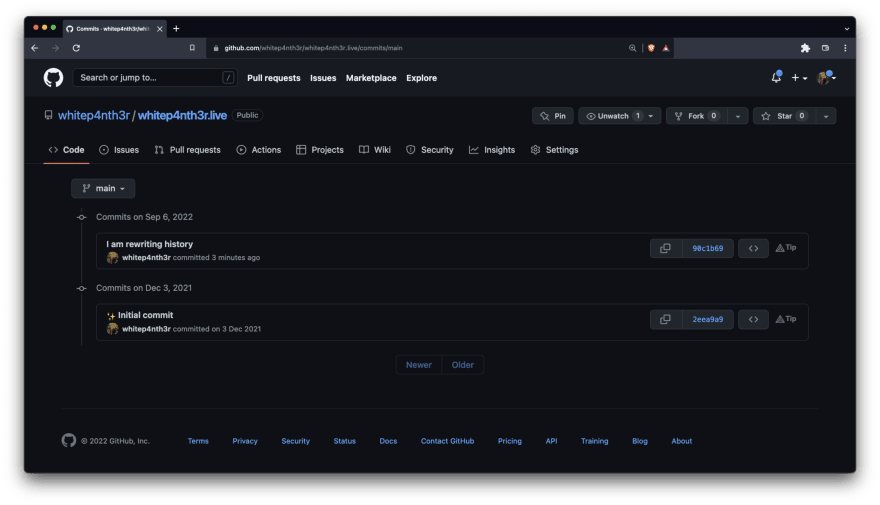880x505 pixels.
Task: Click whitep4nth3r avatar on rewriting history commit
Action: click(x=113, y=258)
